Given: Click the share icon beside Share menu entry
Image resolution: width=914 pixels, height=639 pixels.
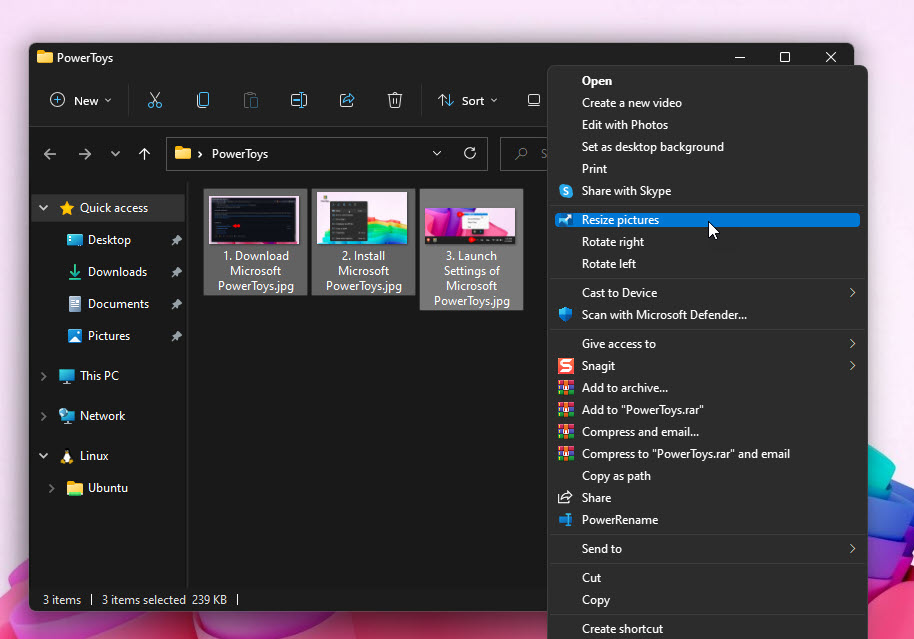Looking at the screenshot, I should pos(565,497).
